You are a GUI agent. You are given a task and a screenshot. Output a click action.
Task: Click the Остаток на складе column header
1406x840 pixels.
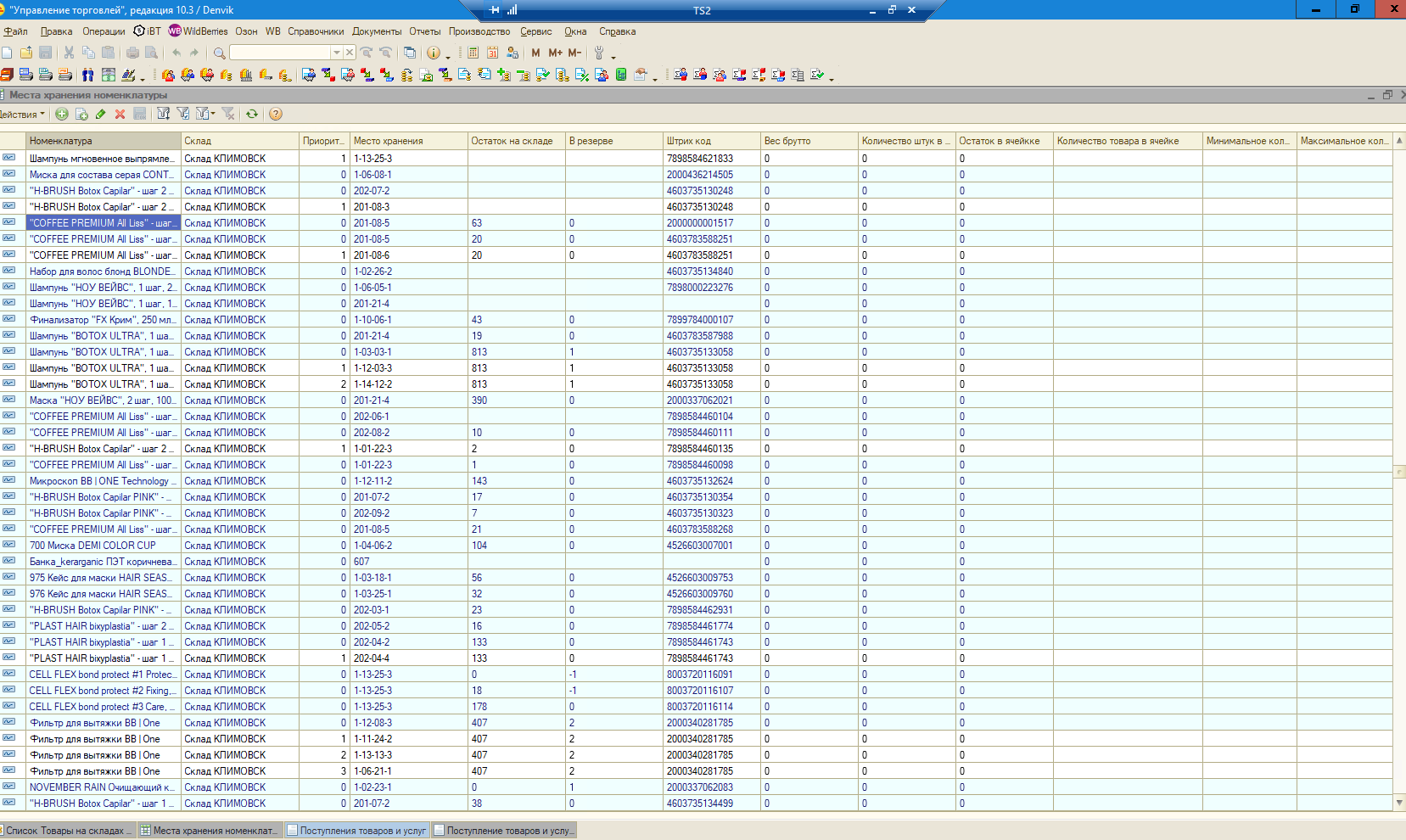point(515,141)
